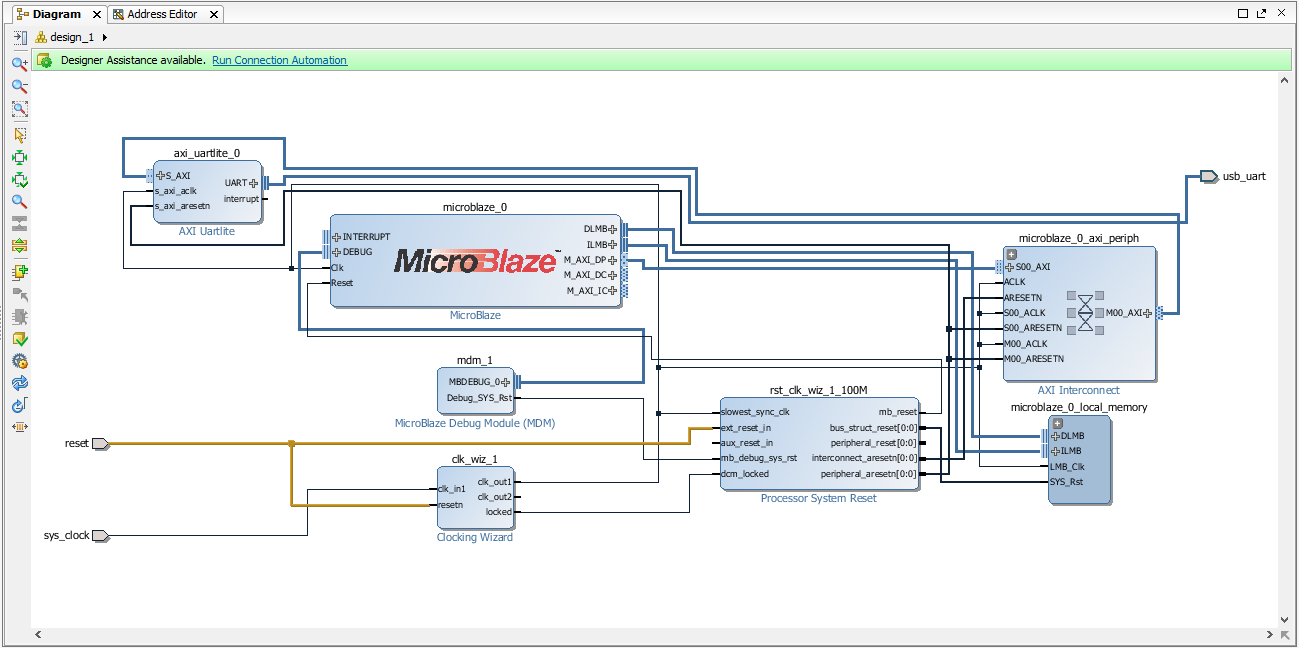The width and height of the screenshot is (1299, 648).
Task: Click the gear icon in the diagram toolbar
Action: tap(19, 361)
